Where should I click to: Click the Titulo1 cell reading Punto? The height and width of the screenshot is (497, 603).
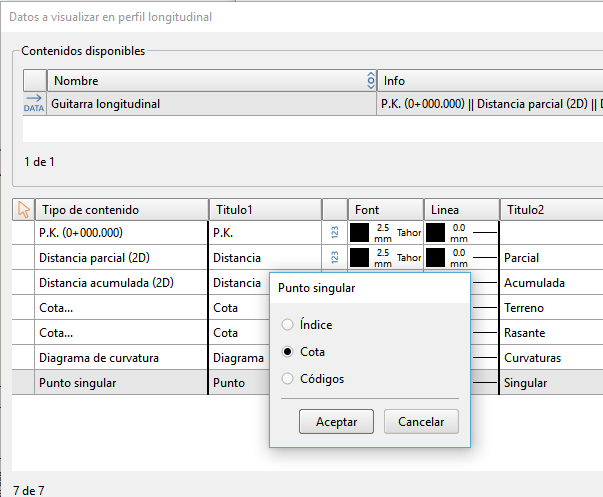pos(239,382)
